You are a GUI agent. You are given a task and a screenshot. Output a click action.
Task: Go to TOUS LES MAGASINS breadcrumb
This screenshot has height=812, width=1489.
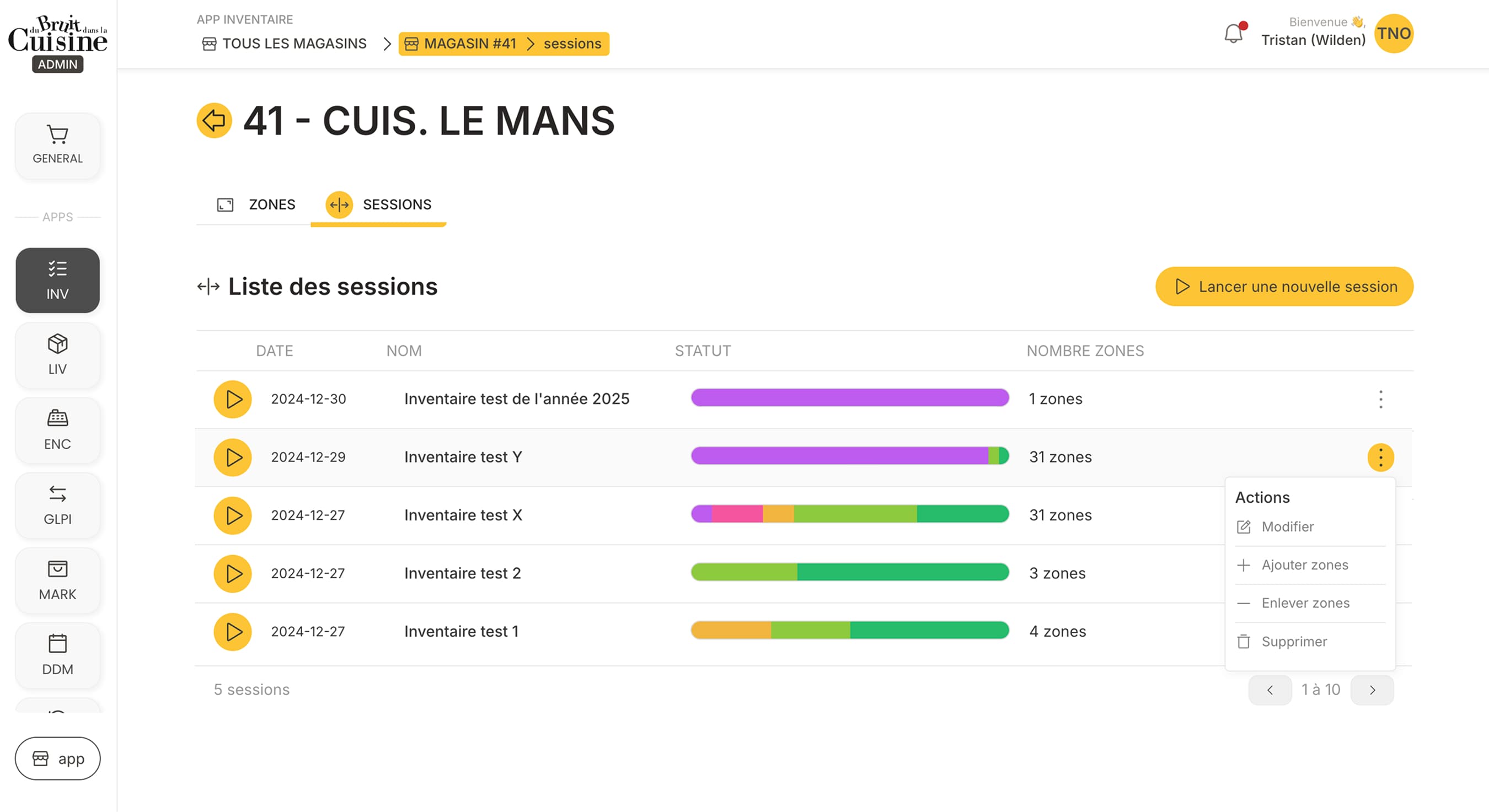click(285, 44)
